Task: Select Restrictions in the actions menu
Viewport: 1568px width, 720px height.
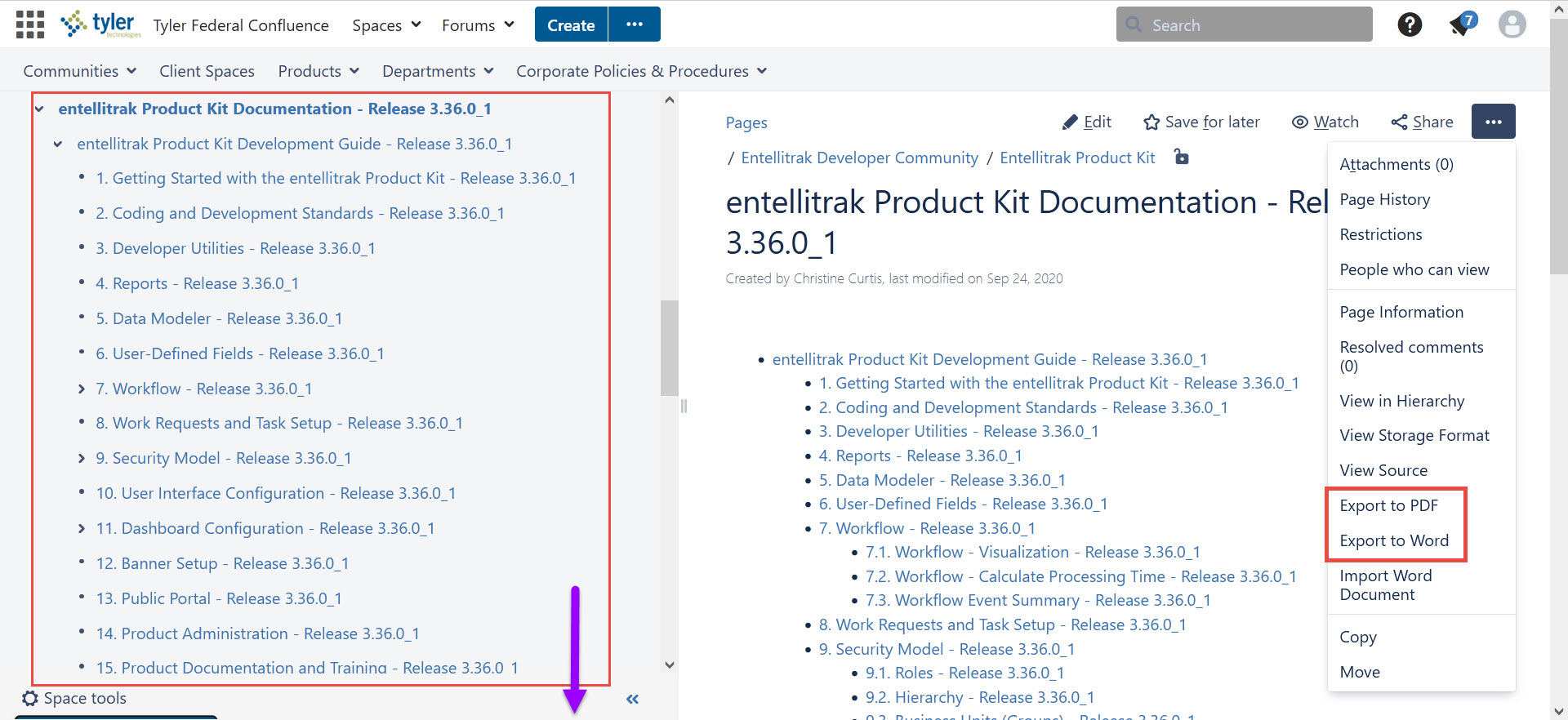Action: pyautogui.click(x=1381, y=234)
